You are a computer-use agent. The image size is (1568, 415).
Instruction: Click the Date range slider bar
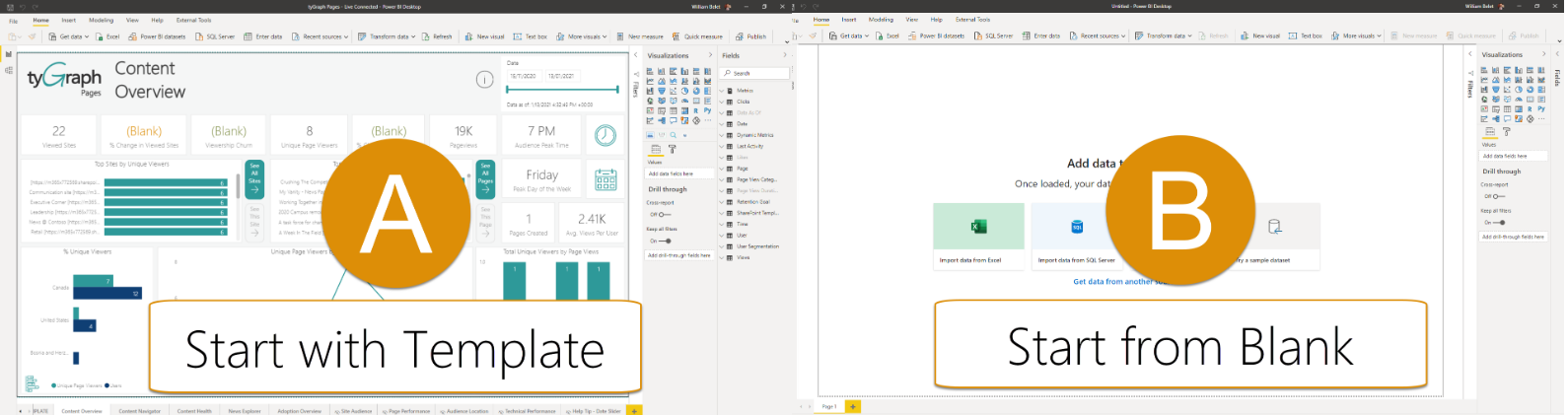point(563,90)
